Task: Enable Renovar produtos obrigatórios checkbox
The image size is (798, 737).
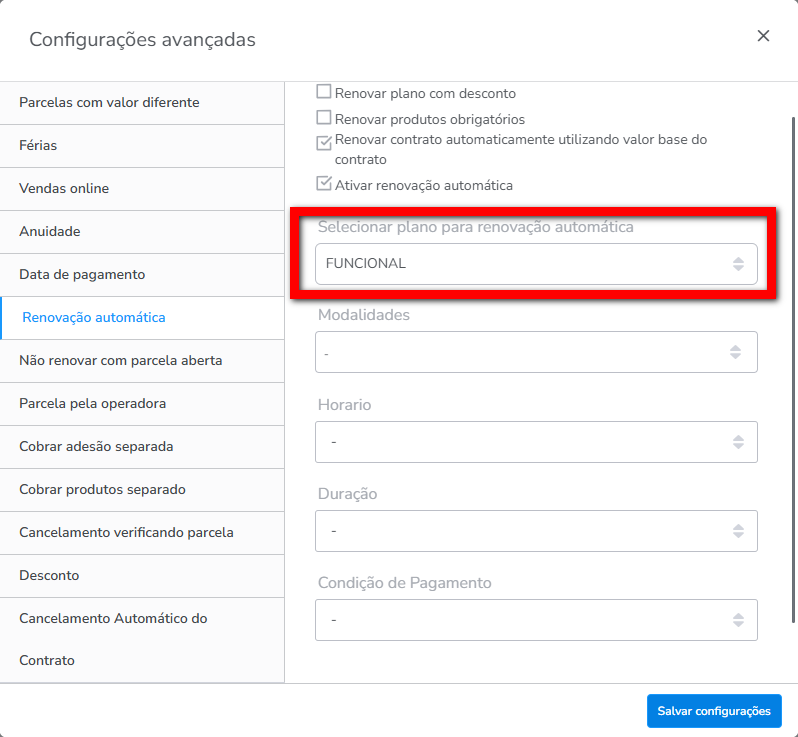Action: click(324, 118)
